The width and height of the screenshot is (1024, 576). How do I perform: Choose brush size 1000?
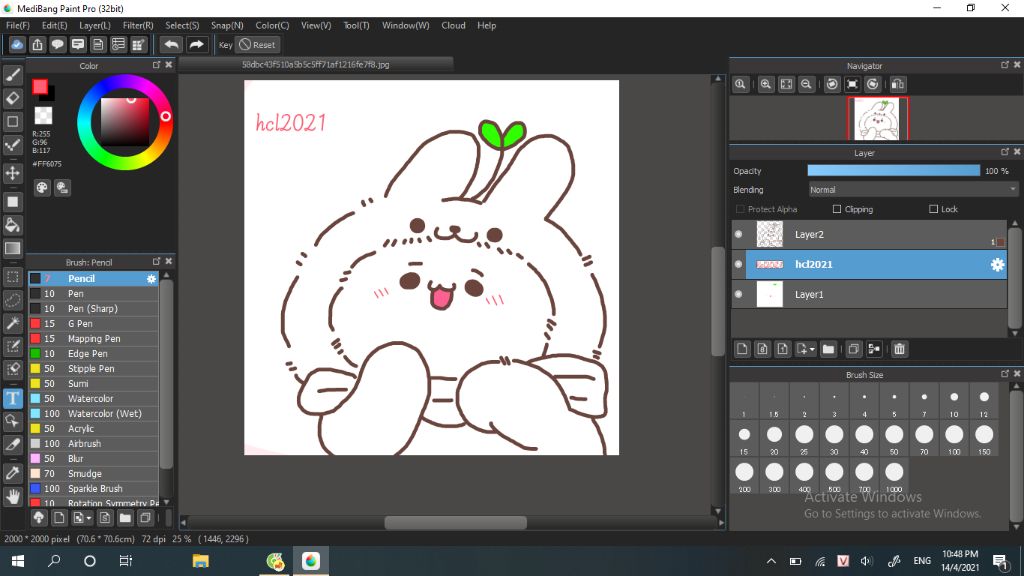pos(894,477)
